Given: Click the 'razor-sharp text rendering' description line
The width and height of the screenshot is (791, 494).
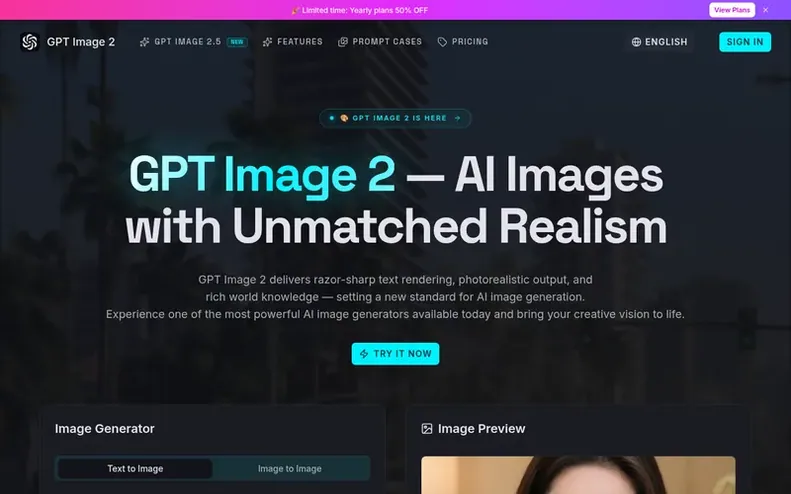Looking at the screenshot, I should 395,280.
